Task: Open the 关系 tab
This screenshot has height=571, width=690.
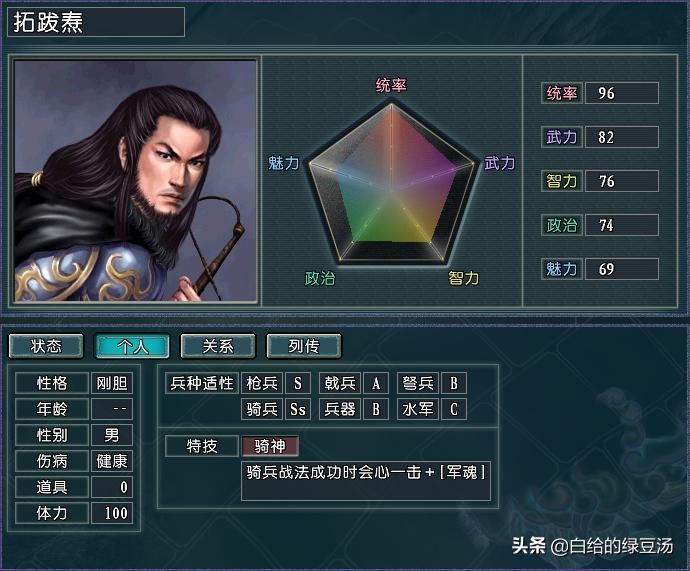Action: pyautogui.click(x=218, y=346)
